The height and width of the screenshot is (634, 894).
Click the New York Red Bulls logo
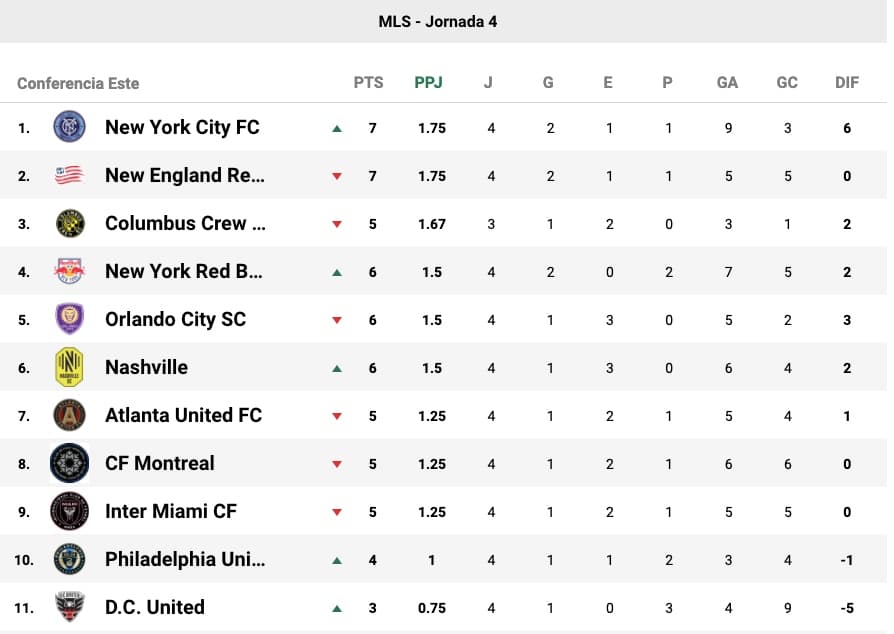click(x=69, y=271)
